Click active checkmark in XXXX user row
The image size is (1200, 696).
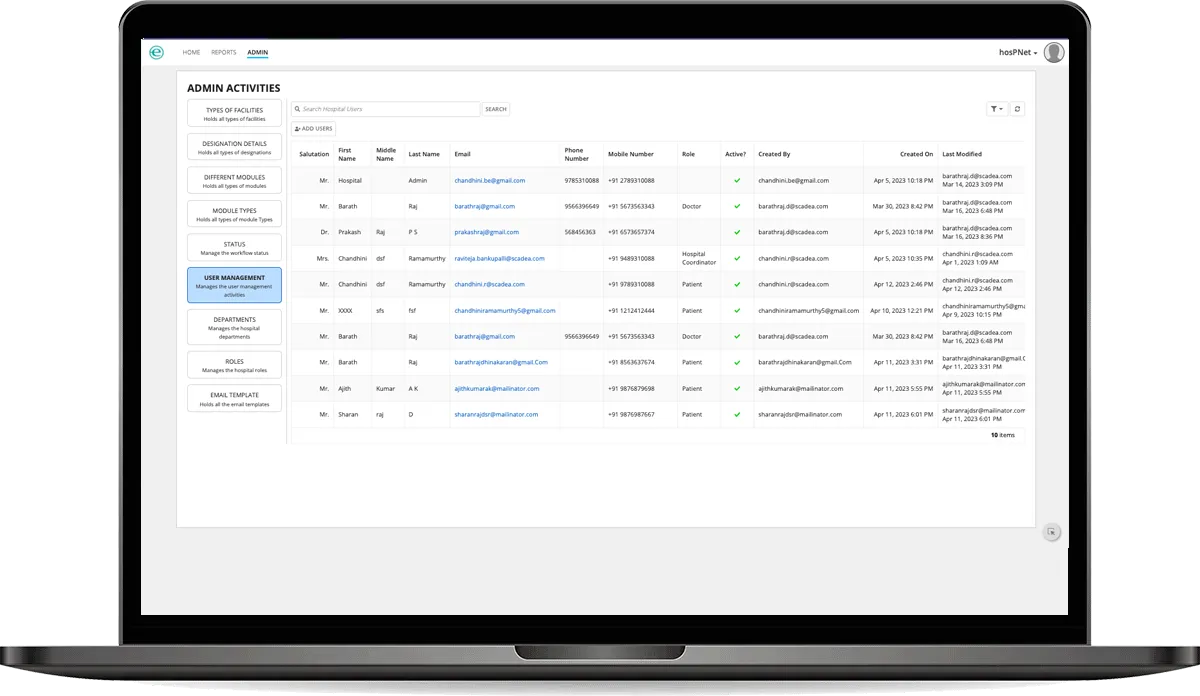pos(737,311)
